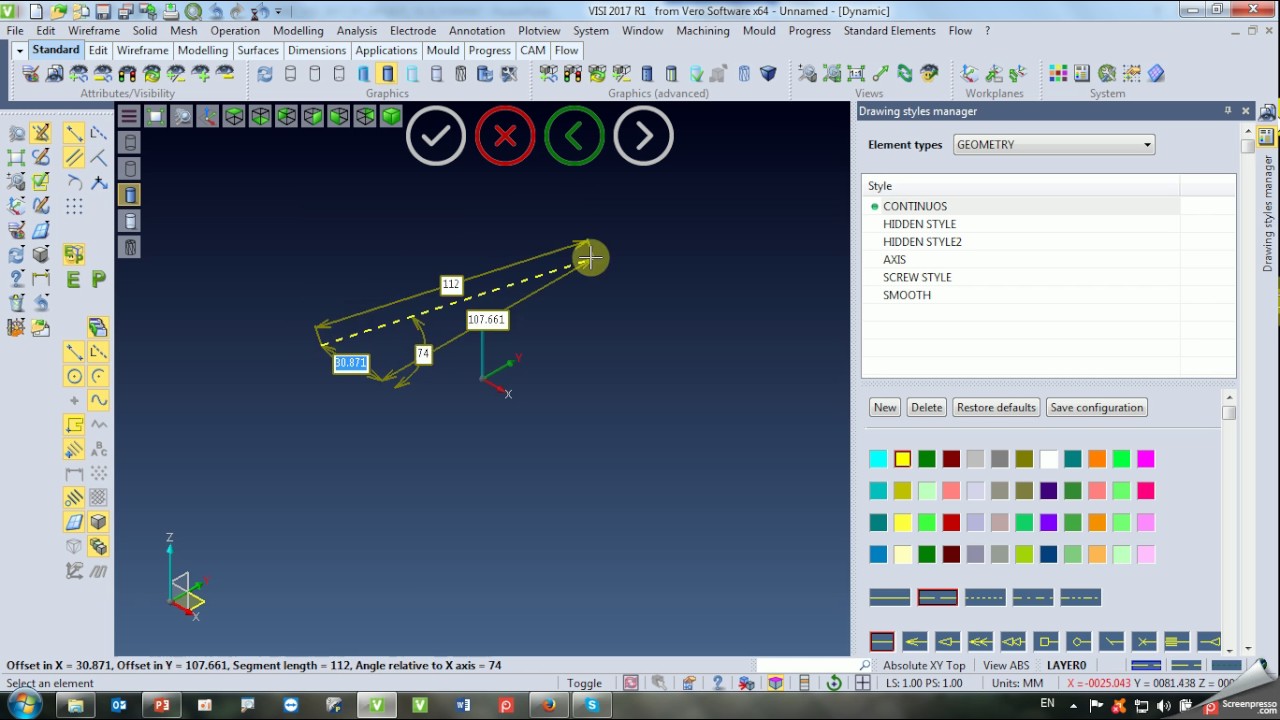1280x720 pixels.
Task: Click the traffic light visibility icon
Action: 128,74
